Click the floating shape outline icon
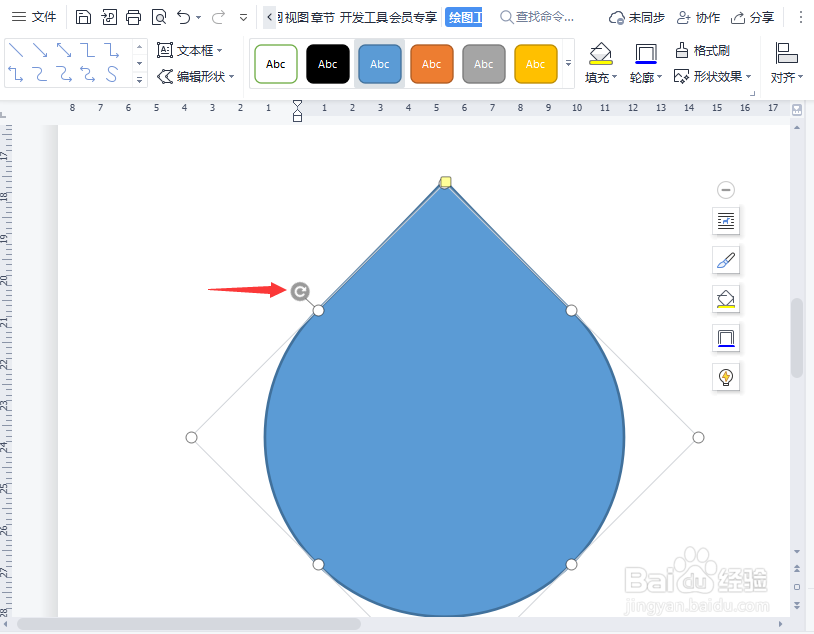This screenshot has width=814, height=634. (726, 338)
